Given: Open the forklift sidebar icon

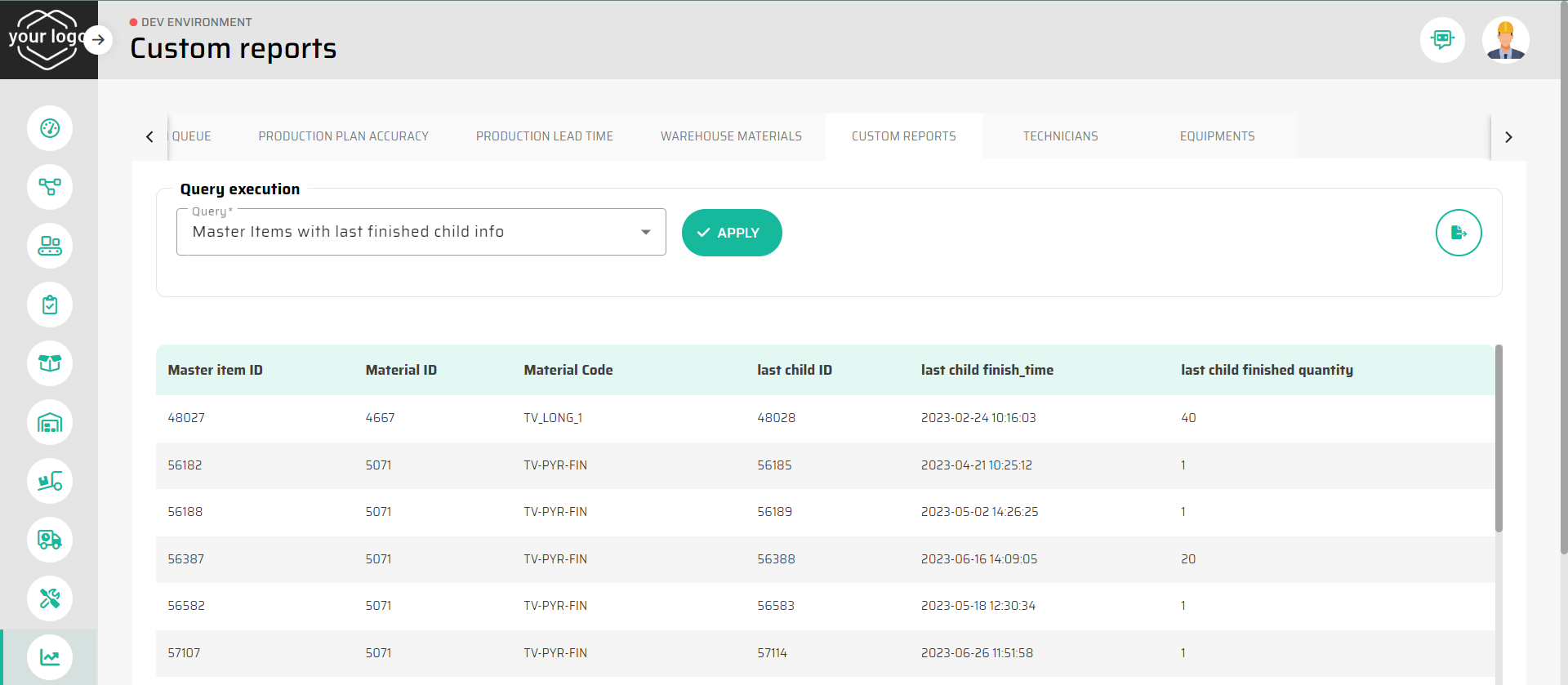Looking at the screenshot, I should (x=50, y=481).
